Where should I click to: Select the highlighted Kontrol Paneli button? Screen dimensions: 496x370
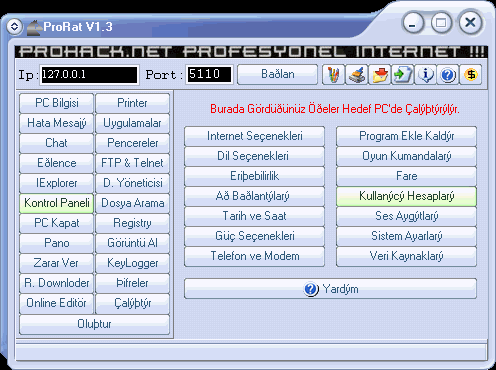point(57,203)
